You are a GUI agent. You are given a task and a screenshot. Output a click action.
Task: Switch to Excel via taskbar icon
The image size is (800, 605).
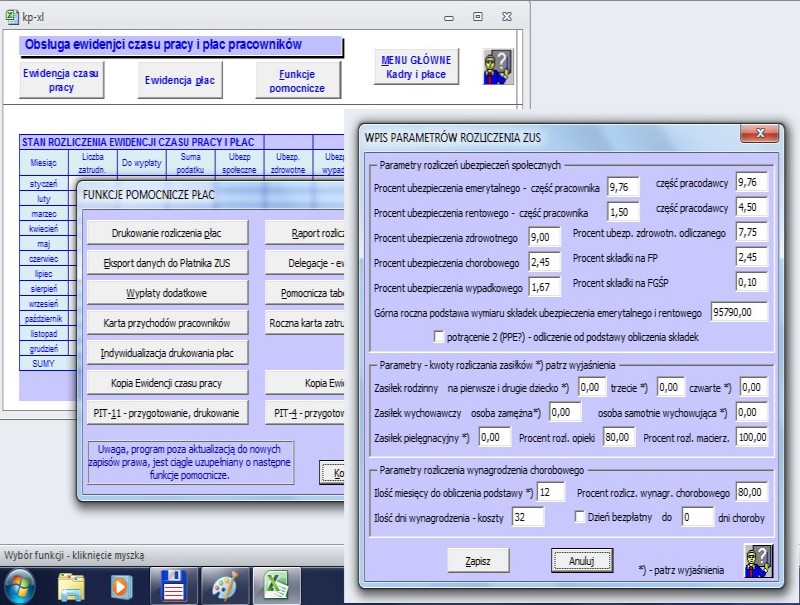[276, 584]
